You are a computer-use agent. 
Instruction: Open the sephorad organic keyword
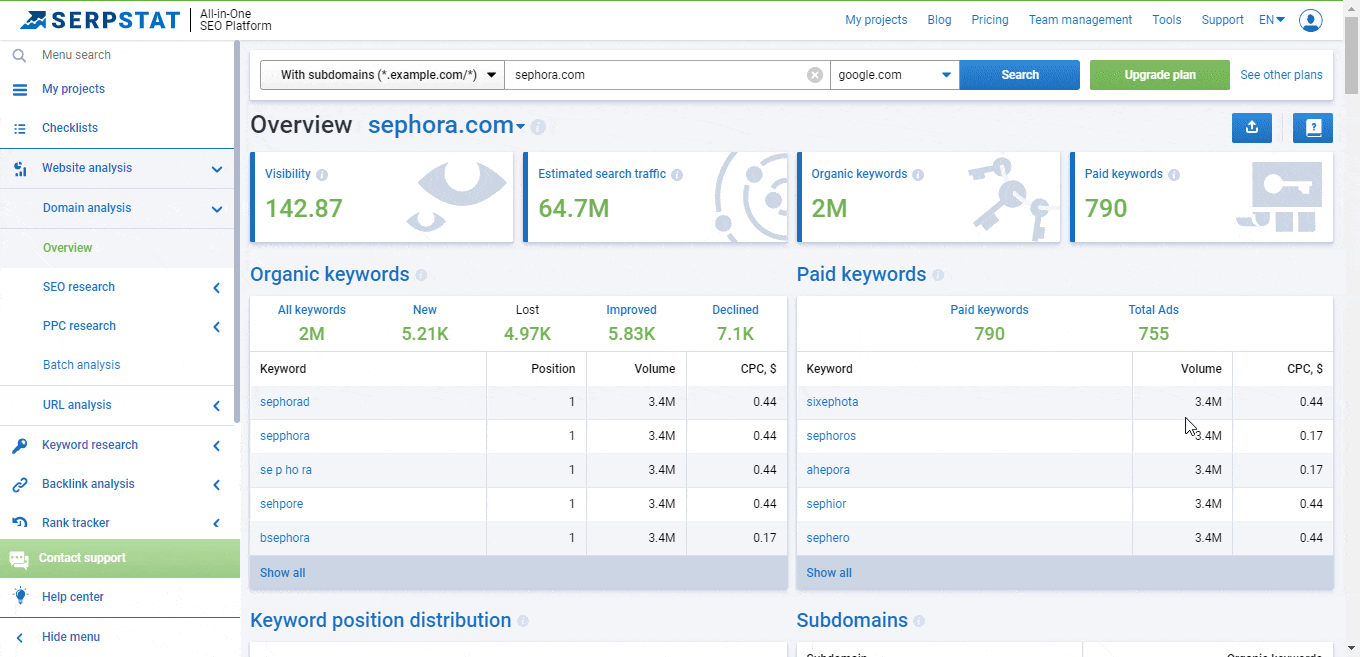tap(285, 402)
